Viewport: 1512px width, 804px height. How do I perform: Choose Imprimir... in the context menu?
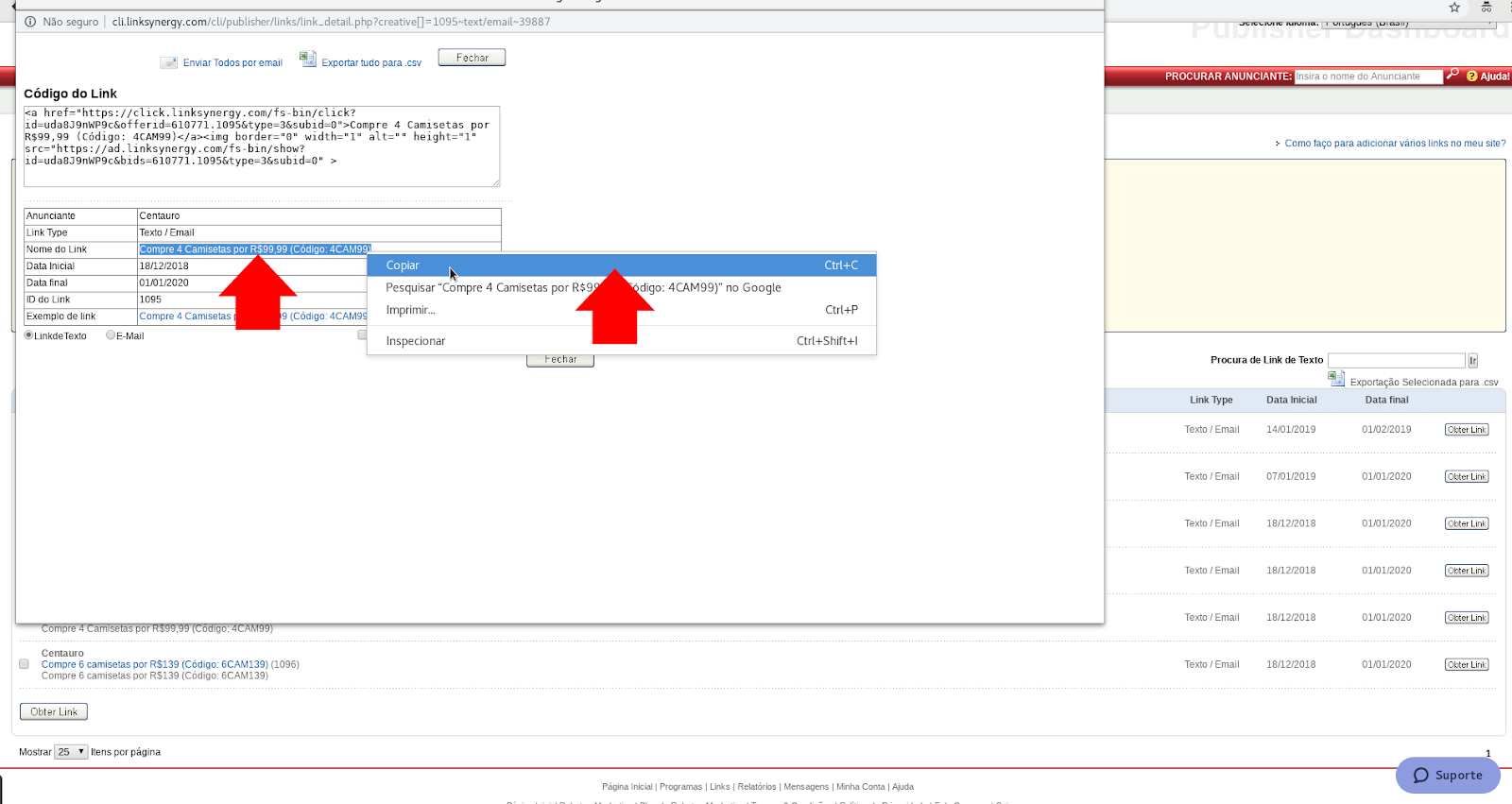click(x=622, y=310)
